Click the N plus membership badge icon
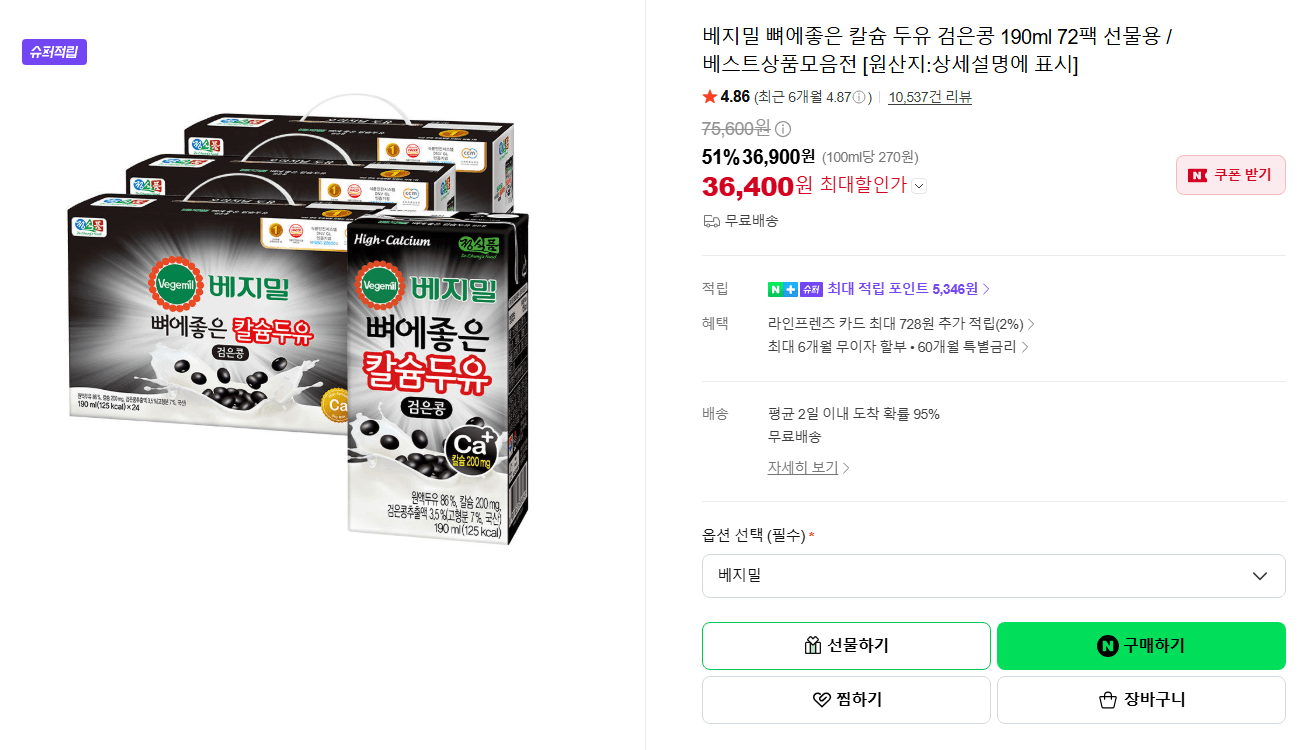Screen dimensions: 1312x750 coord(782,289)
